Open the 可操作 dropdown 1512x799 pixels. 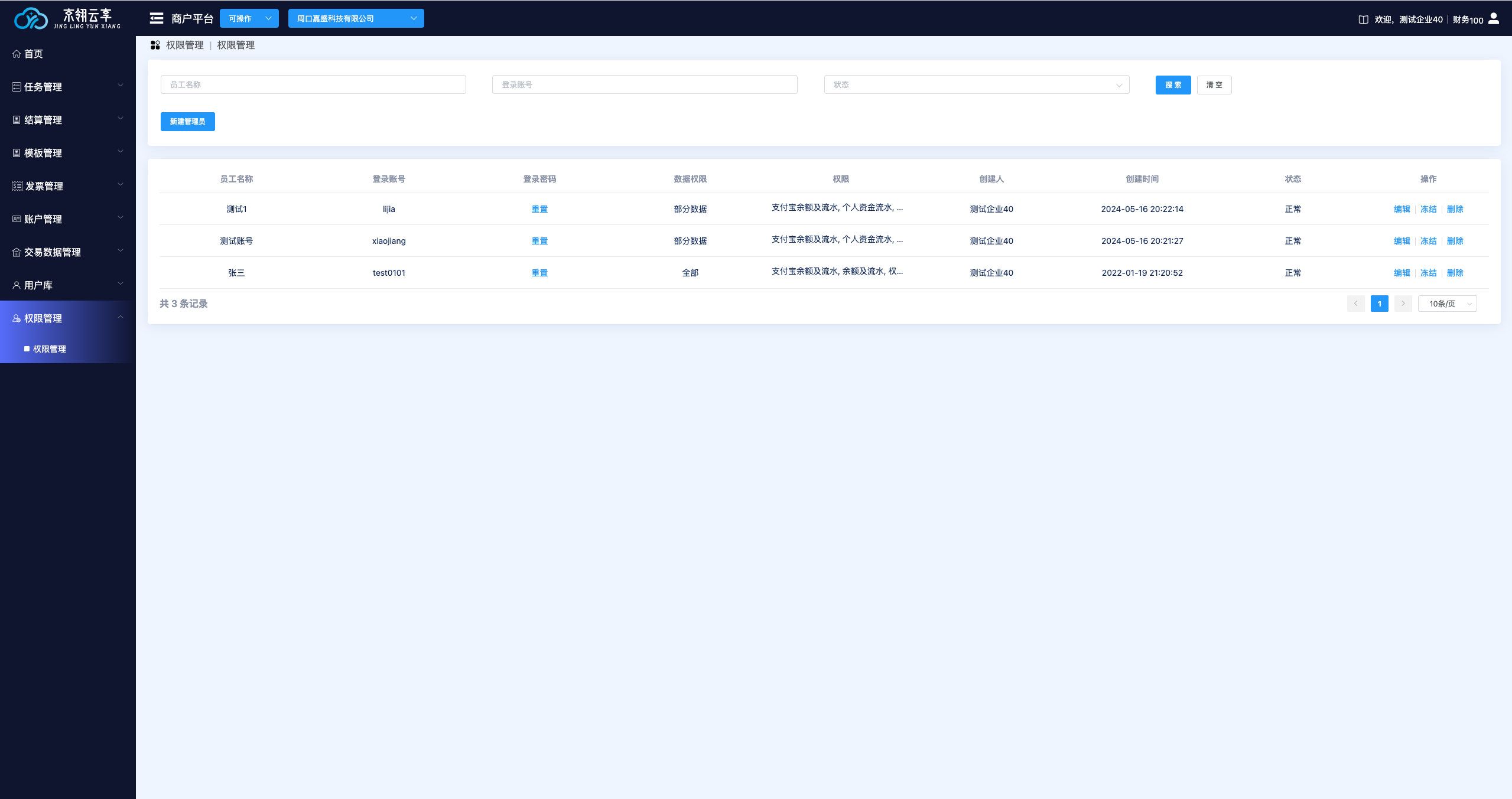(249, 18)
